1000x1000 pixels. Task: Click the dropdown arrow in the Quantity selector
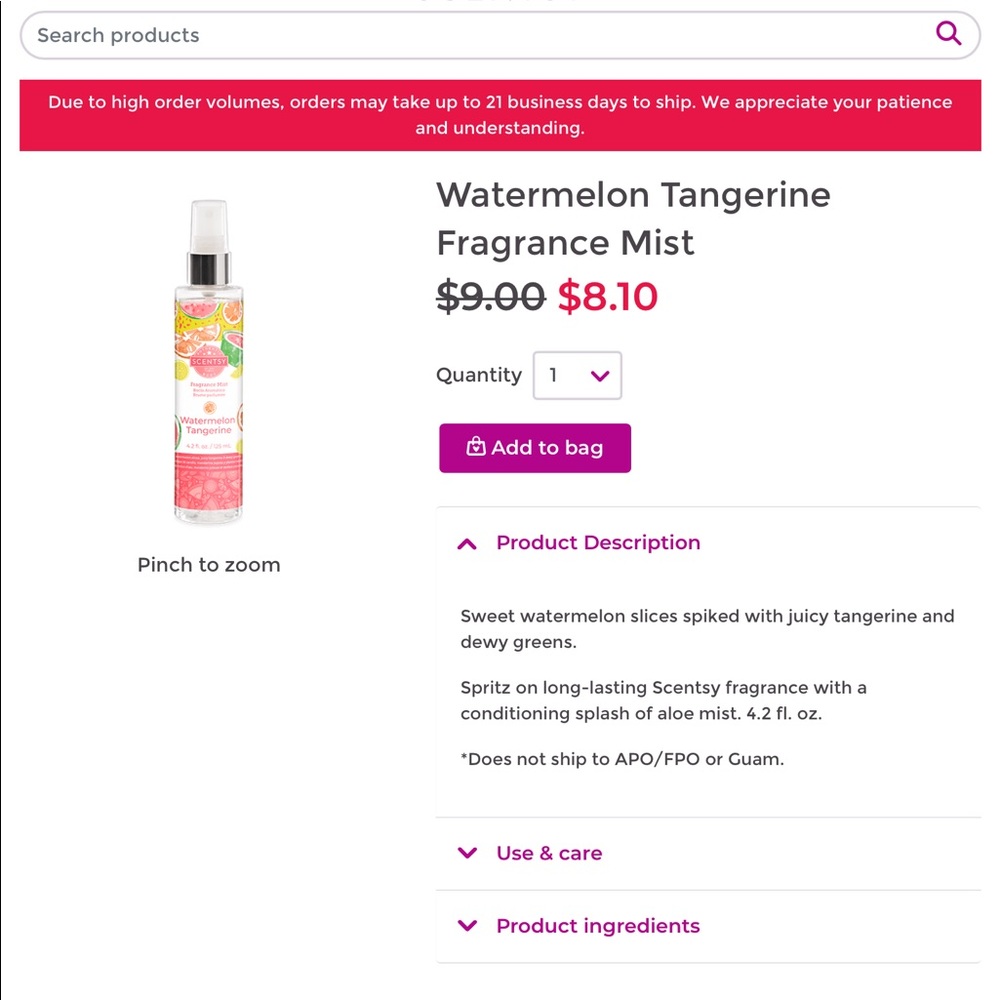(x=600, y=375)
